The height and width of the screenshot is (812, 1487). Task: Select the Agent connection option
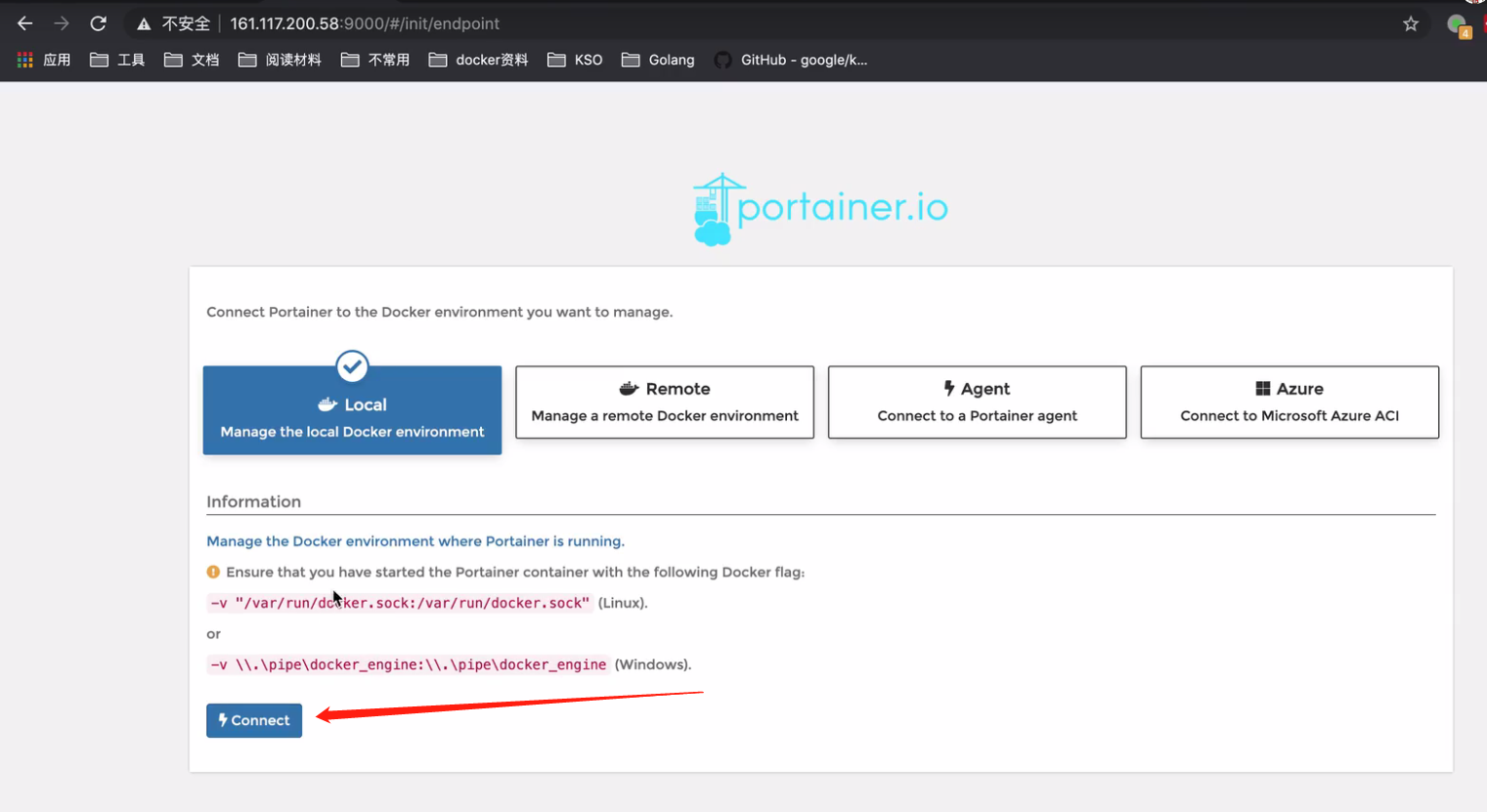tap(977, 403)
